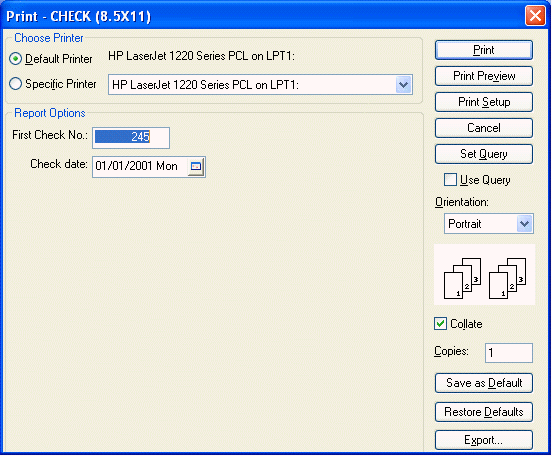
Task: Enable the Use Query checkbox
Action: pos(450,180)
